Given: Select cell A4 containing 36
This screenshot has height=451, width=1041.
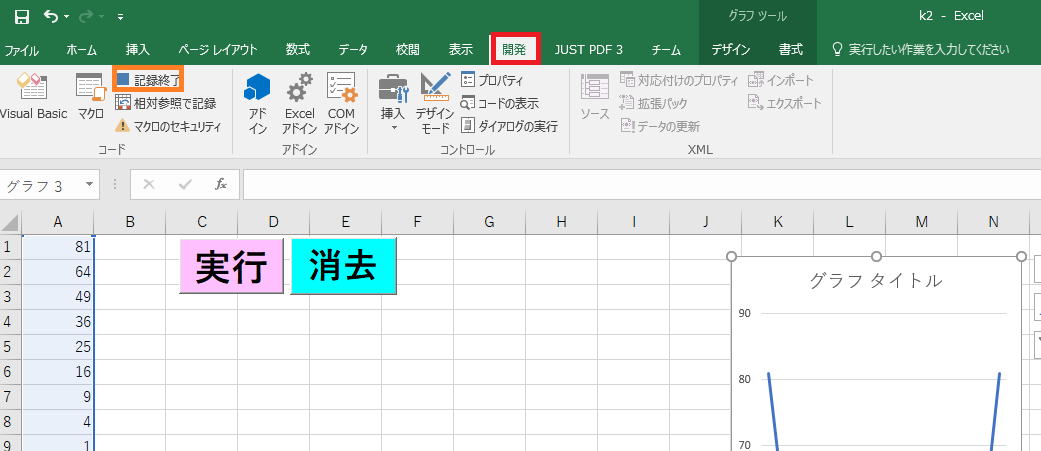Looking at the screenshot, I should pos(58,322).
